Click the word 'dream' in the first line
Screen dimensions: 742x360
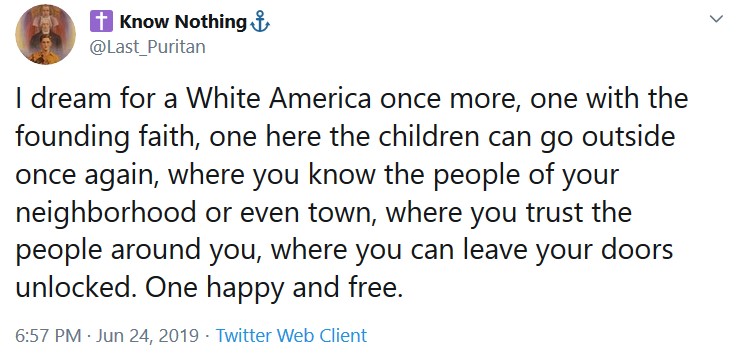(71, 99)
